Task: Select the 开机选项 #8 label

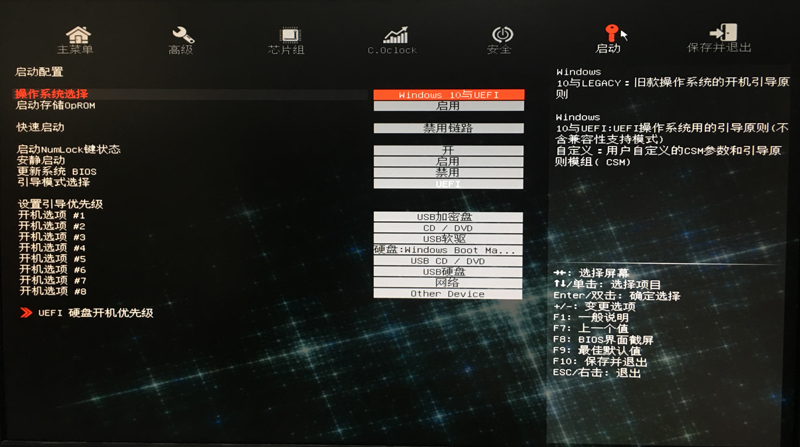Action: point(53,291)
